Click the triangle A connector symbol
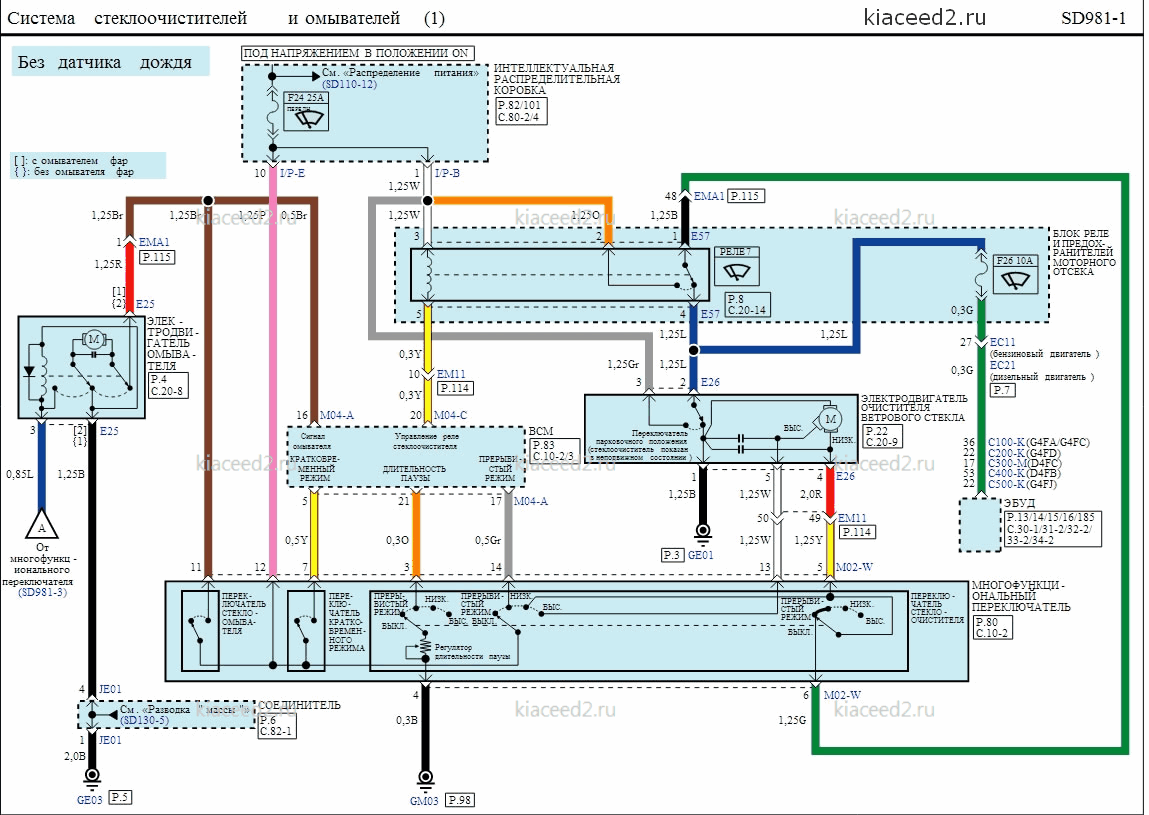1149x815 pixels. point(42,524)
